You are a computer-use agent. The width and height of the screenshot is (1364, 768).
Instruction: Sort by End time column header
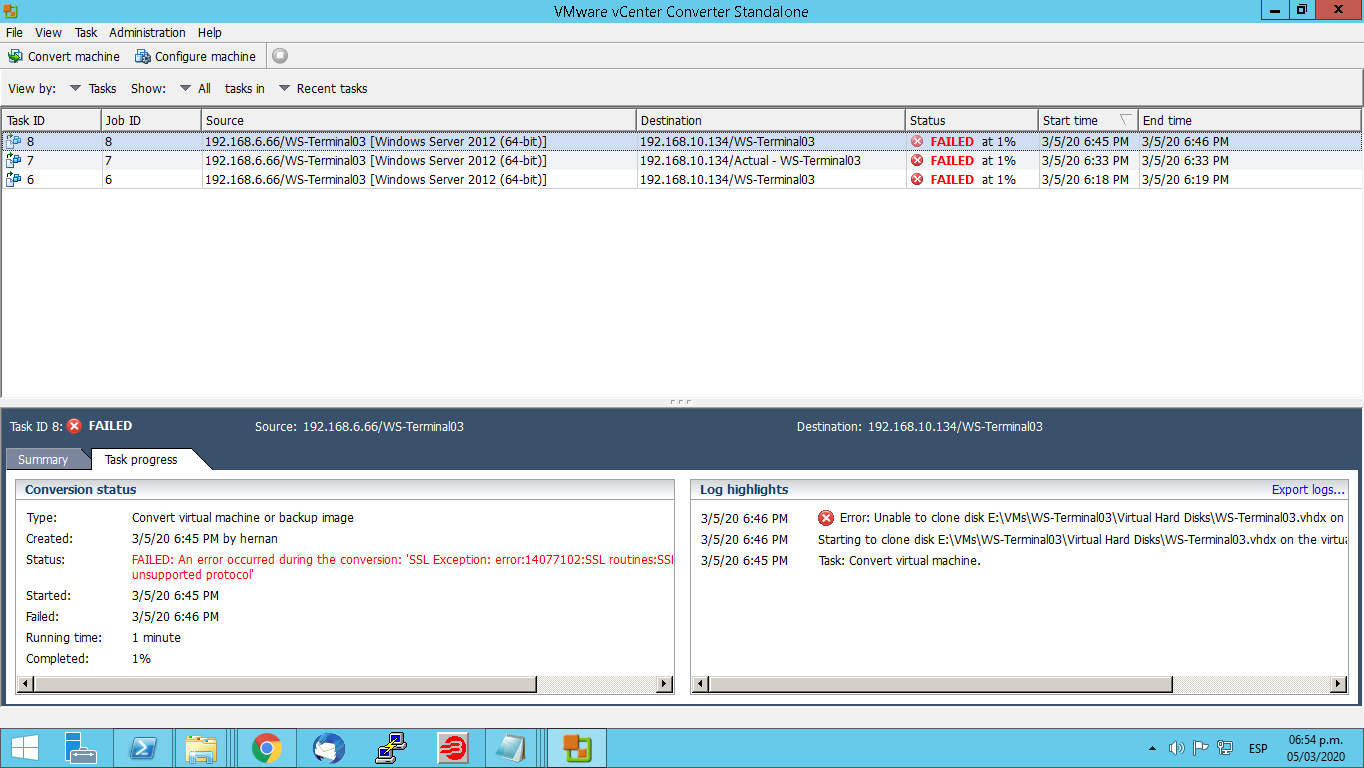(1250, 120)
